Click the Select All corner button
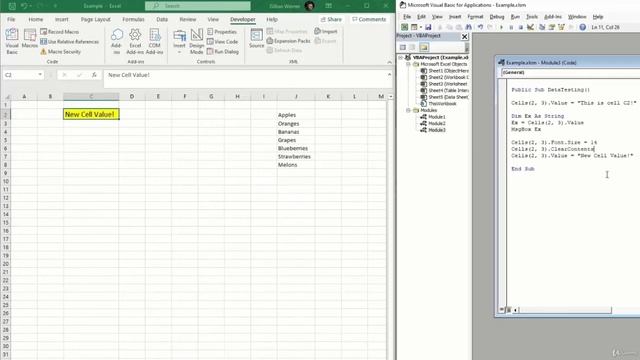 point(7,97)
